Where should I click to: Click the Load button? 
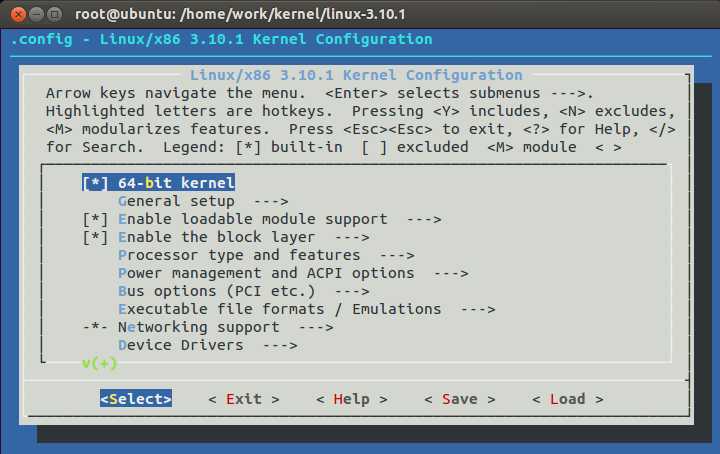pyautogui.click(x=568, y=399)
